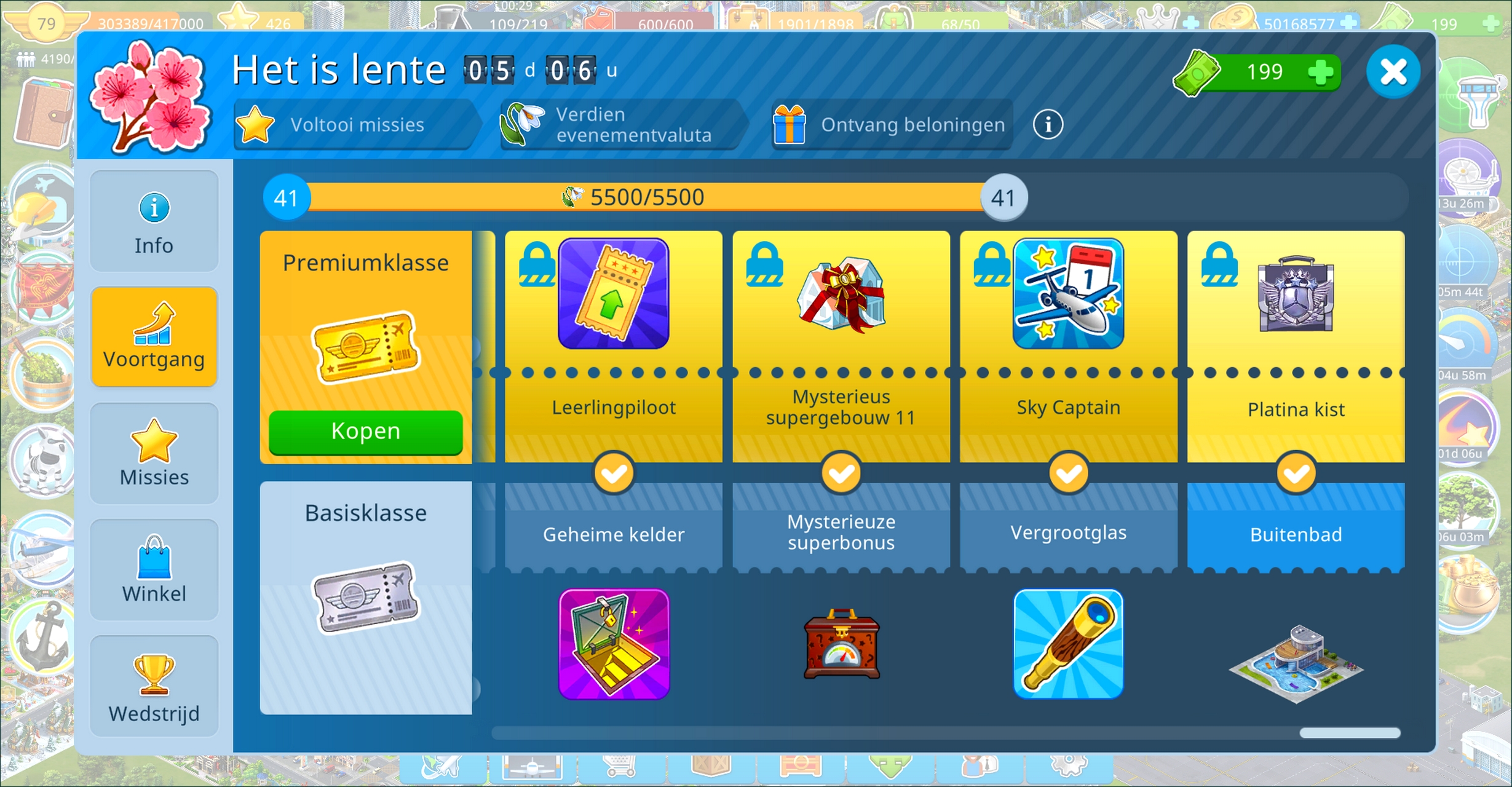Image resolution: width=1512 pixels, height=787 pixels.
Task: Click the Het is lente title
Action: tap(338, 69)
